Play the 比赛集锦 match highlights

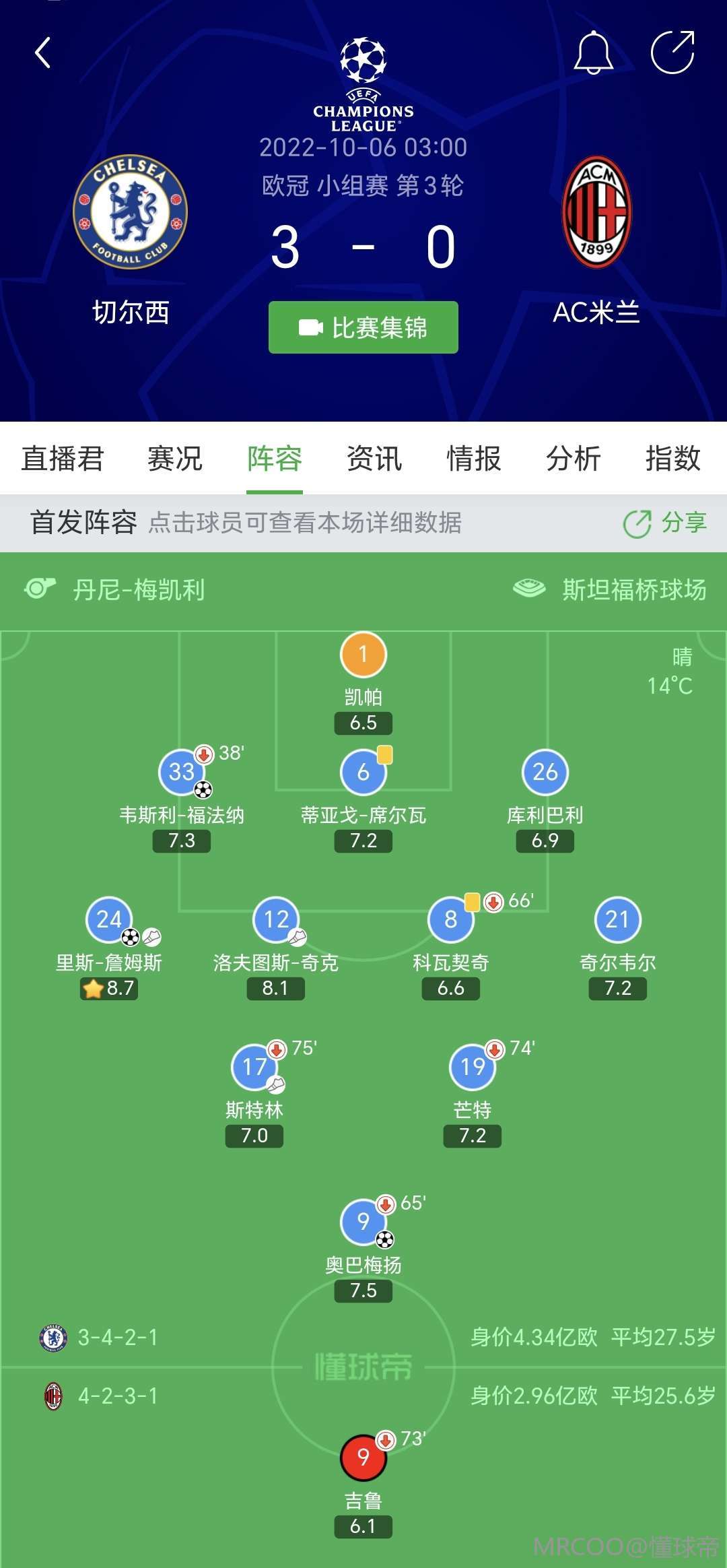[x=363, y=327]
